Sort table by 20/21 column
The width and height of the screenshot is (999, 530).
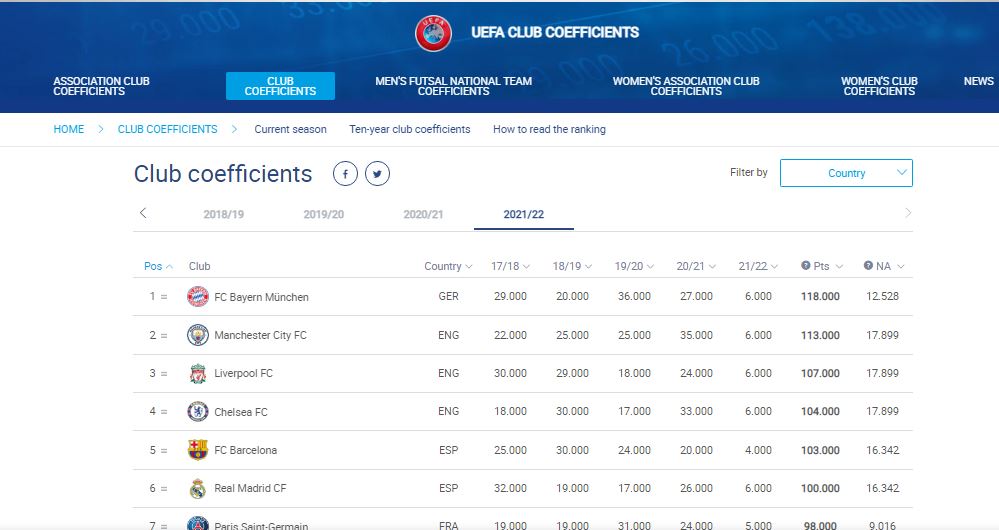coord(696,266)
